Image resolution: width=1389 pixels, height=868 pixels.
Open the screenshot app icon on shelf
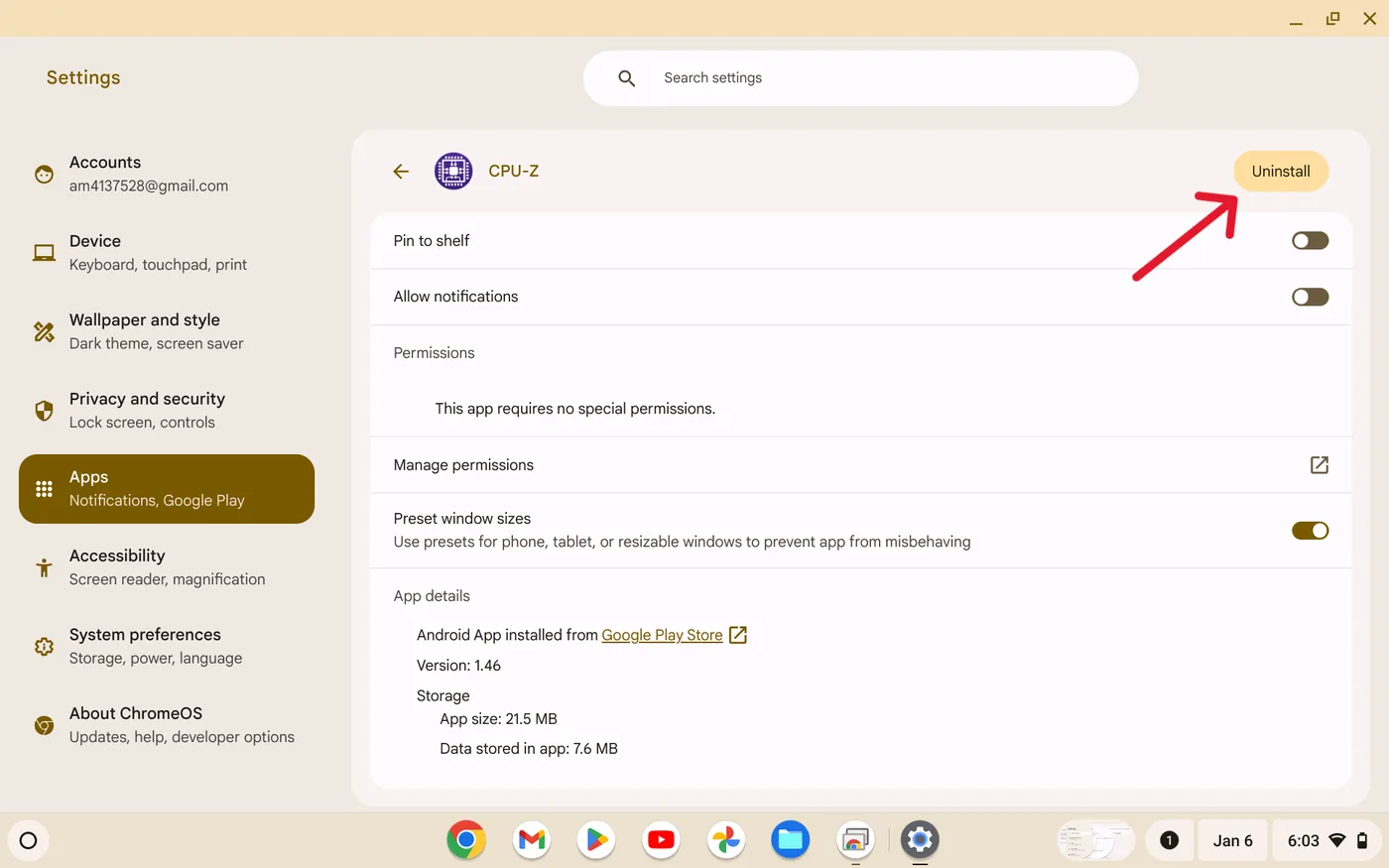pos(855,840)
